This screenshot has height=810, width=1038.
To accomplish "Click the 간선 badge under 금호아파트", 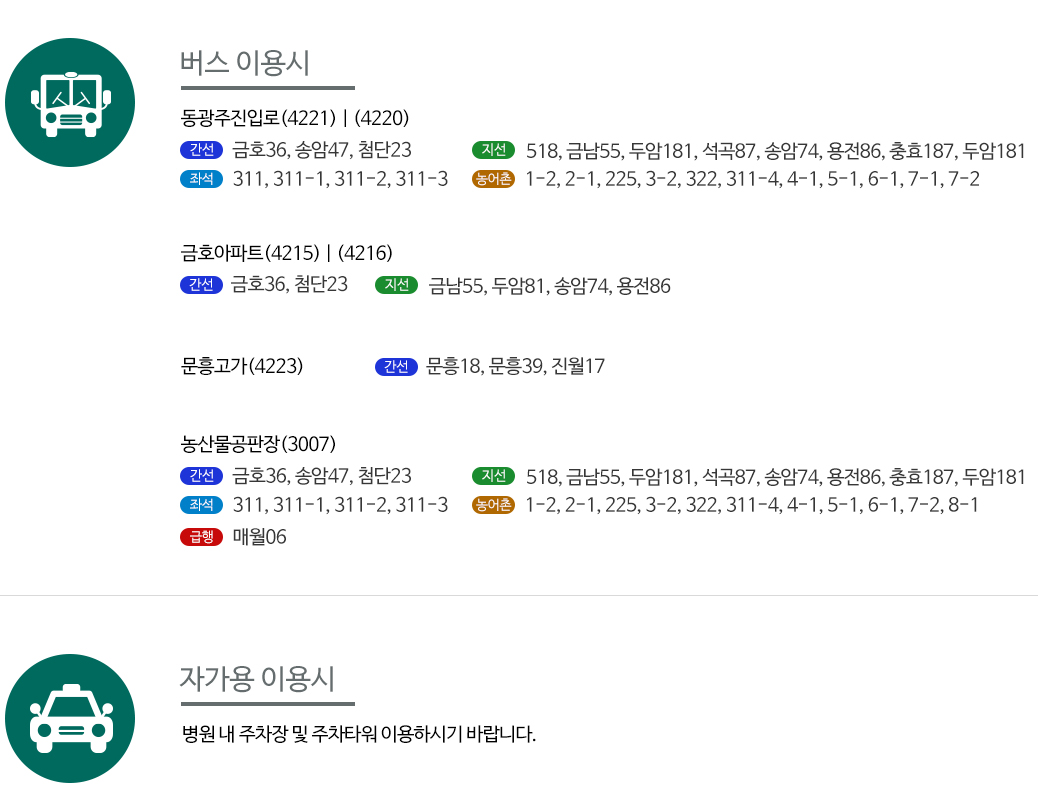I will pos(201,285).
